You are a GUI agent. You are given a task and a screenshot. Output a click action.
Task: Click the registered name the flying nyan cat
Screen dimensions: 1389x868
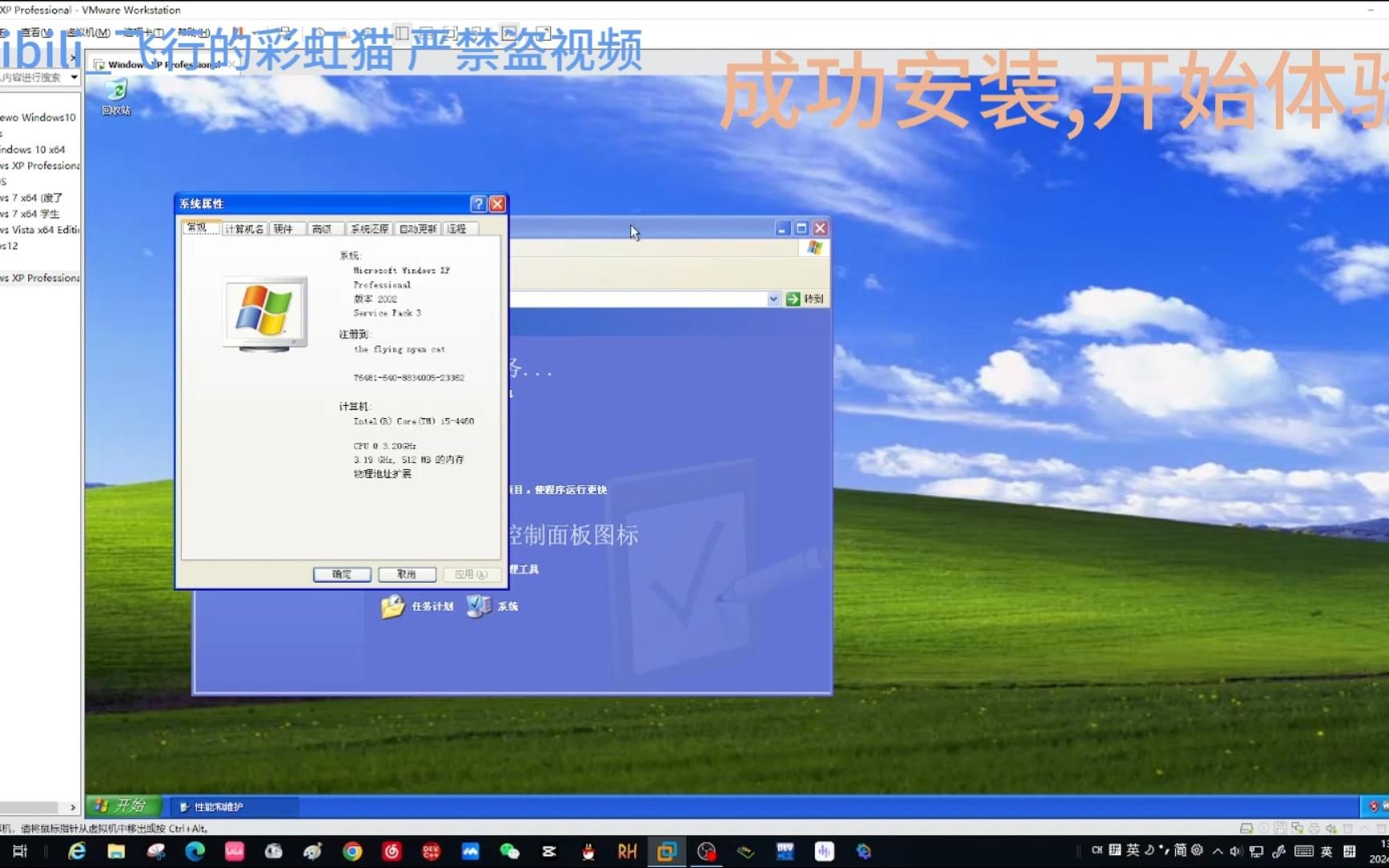click(399, 350)
